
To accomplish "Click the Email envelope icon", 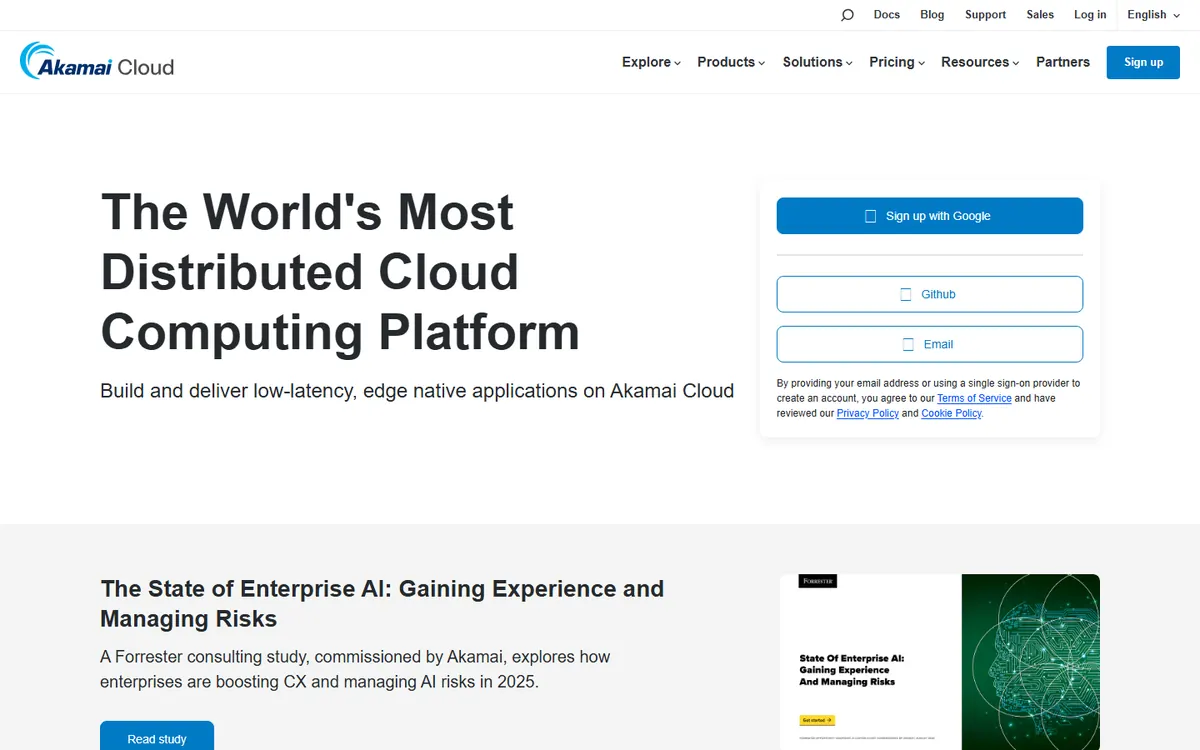I will (908, 344).
